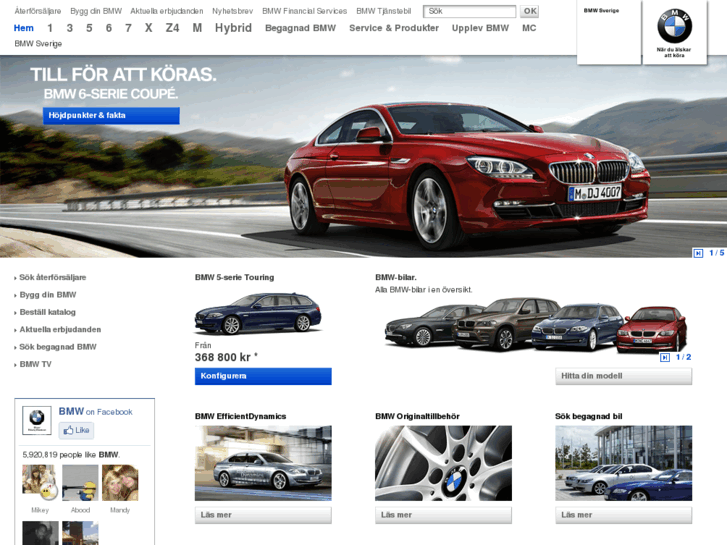Click the Höjdpunkter & fakta button
The image size is (727, 545).
point(111,115)
